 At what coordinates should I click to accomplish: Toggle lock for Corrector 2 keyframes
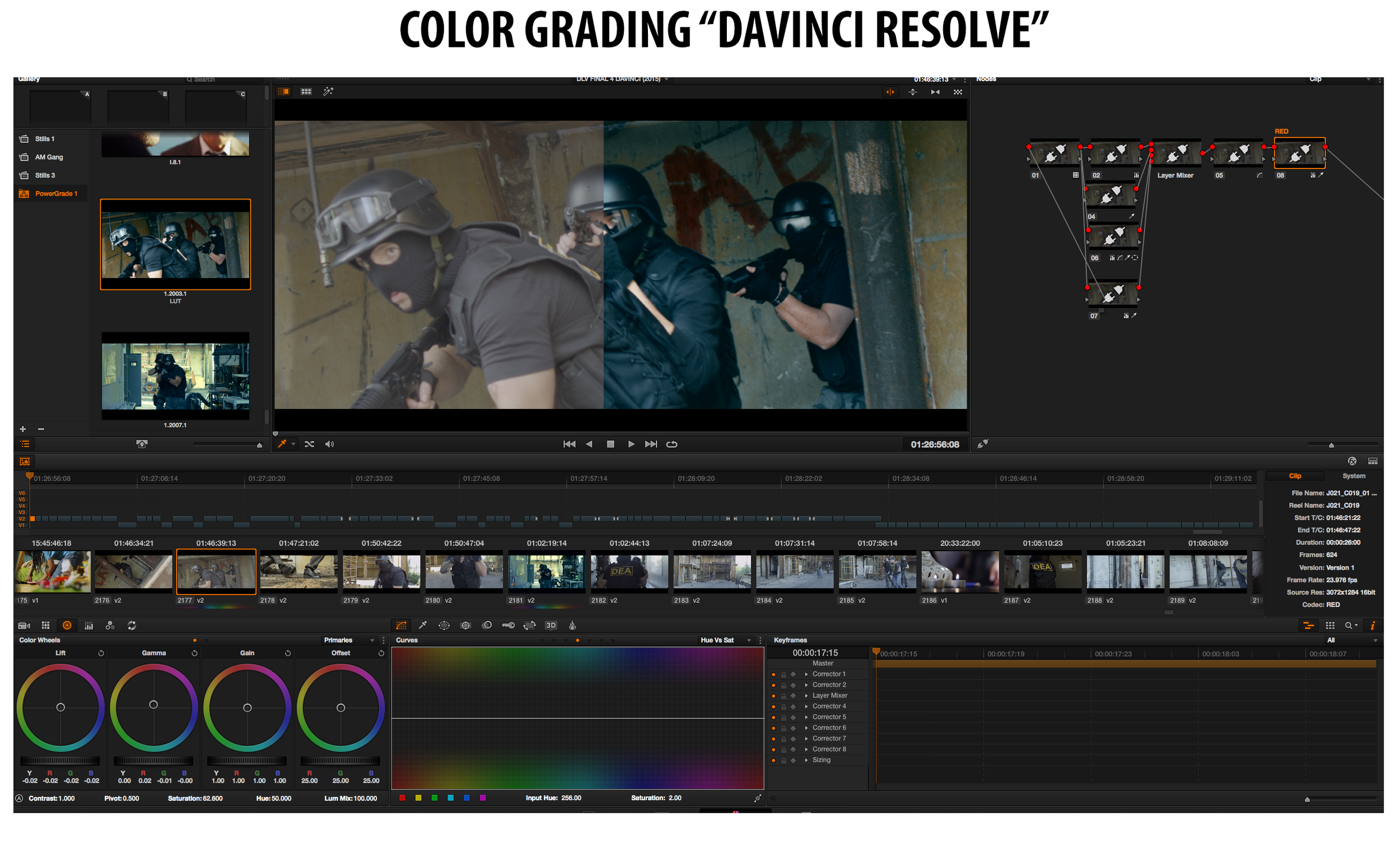point(783,685)
